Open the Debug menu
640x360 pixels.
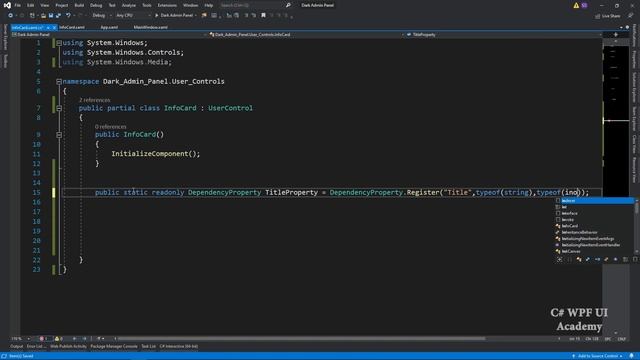(x=96, y=5)
